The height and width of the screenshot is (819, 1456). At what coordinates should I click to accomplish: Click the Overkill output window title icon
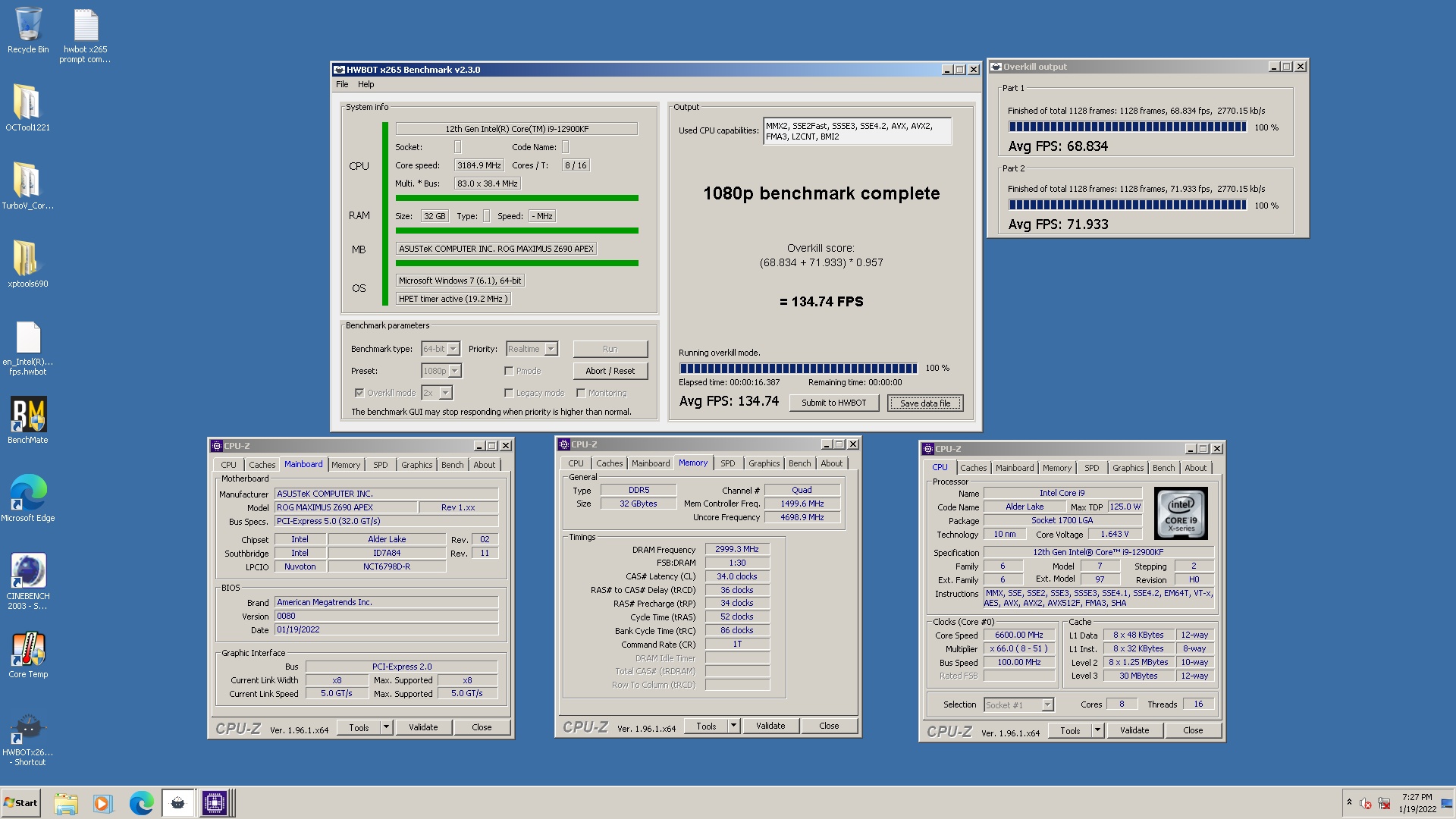point(996,67)
